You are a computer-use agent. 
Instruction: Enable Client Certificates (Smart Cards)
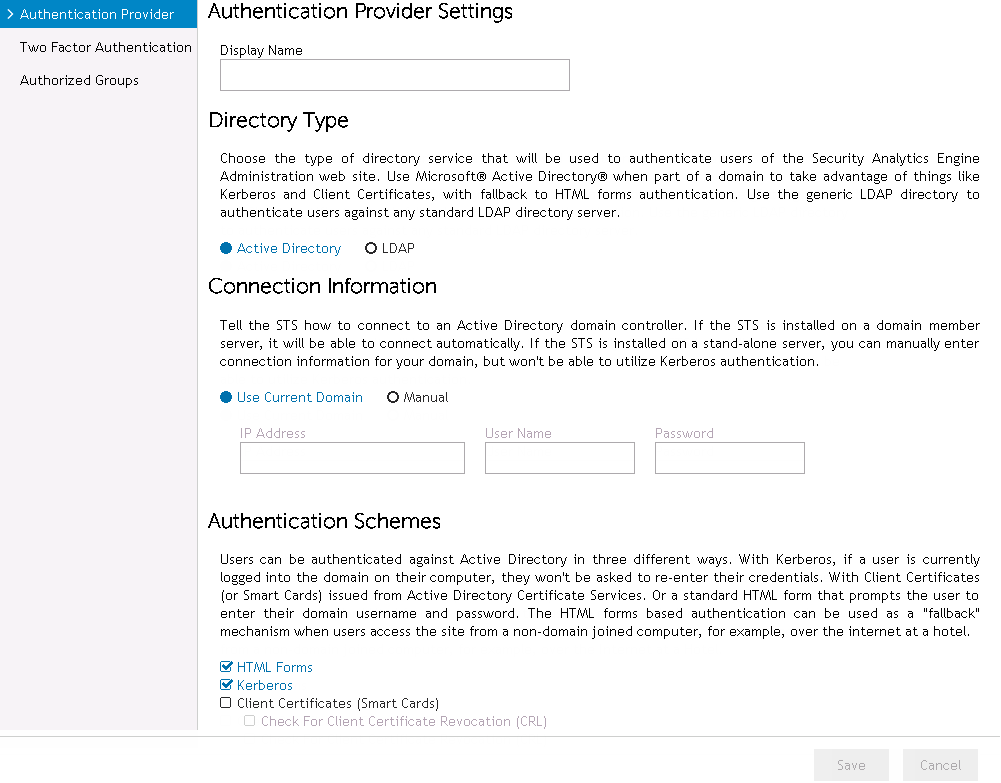[x=226, y=703]
